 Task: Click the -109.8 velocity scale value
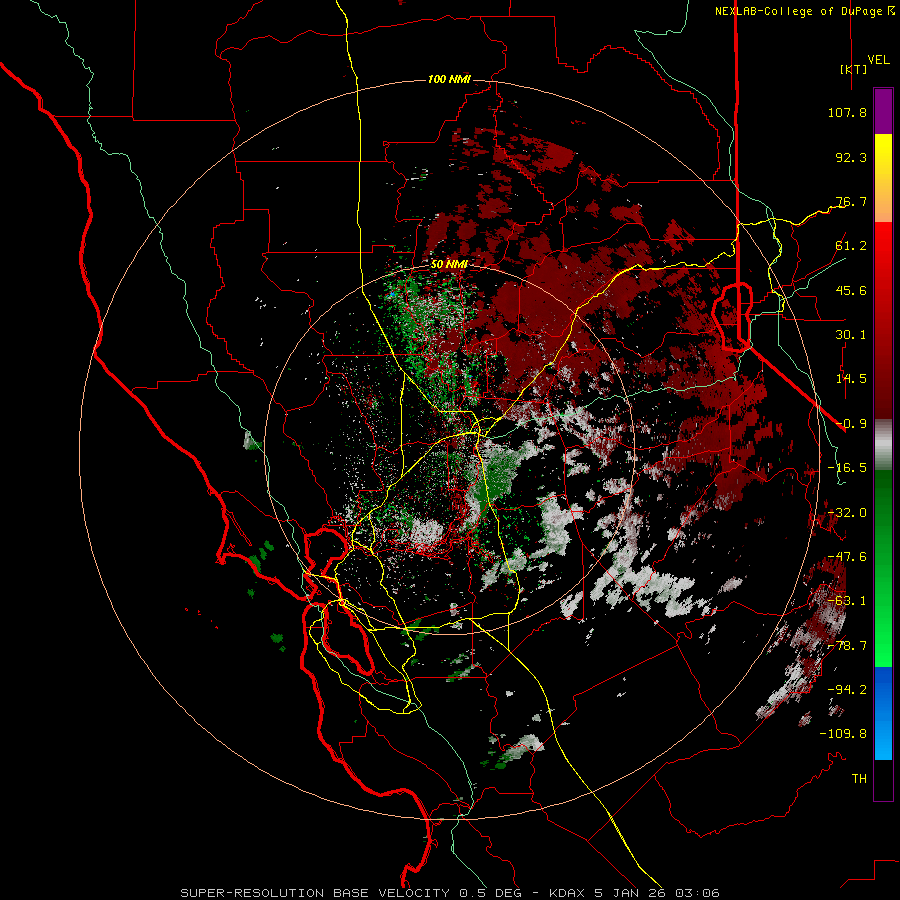[843, 734]
